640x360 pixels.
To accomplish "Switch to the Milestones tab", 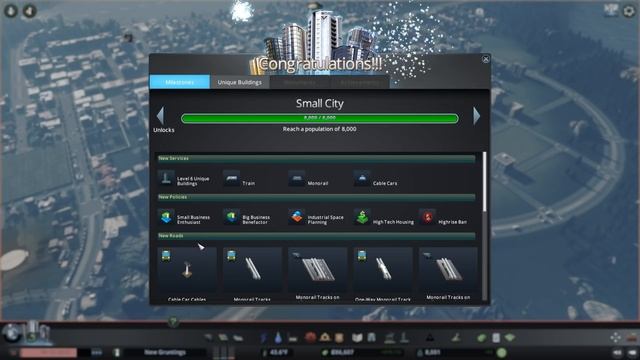I will pos(180,82).
